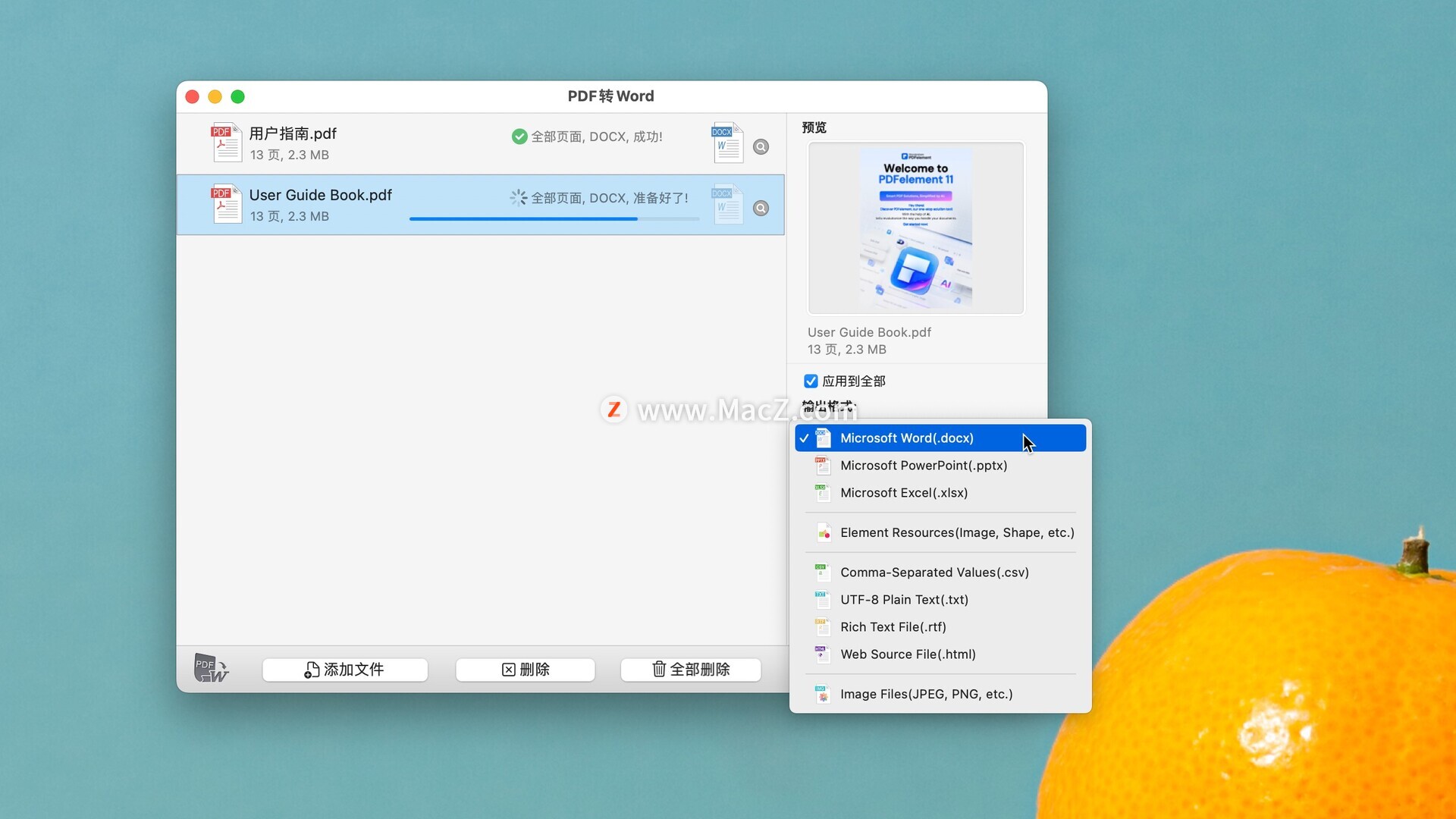Click the PDF to Word app logo

[212, 667]
